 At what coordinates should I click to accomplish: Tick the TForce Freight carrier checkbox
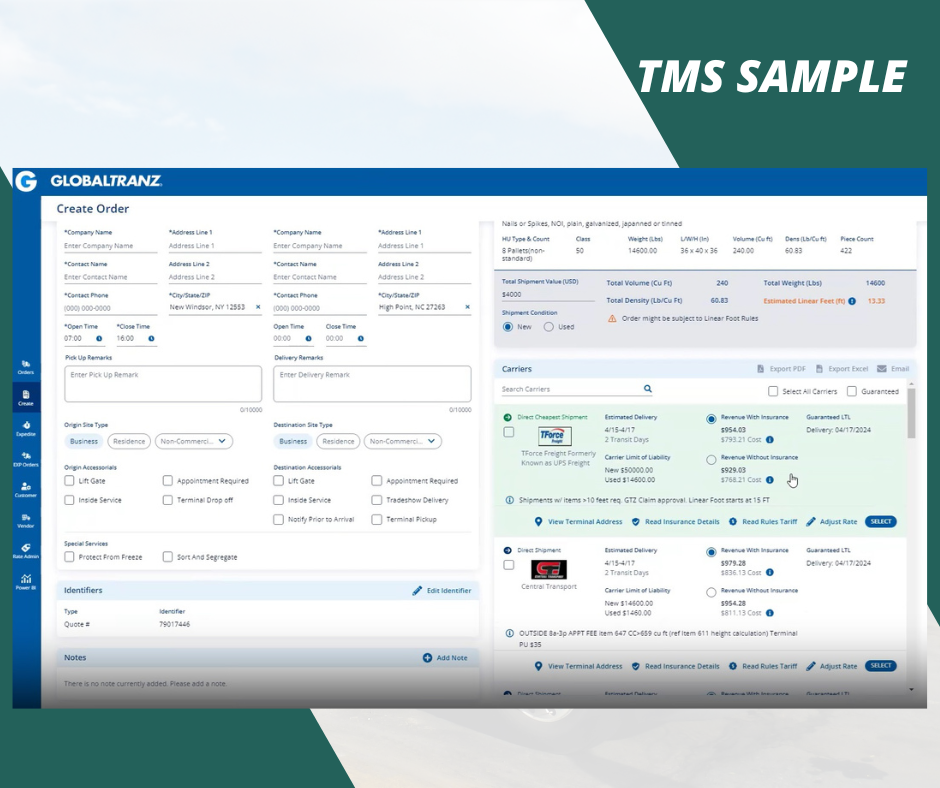coord(509,432)
